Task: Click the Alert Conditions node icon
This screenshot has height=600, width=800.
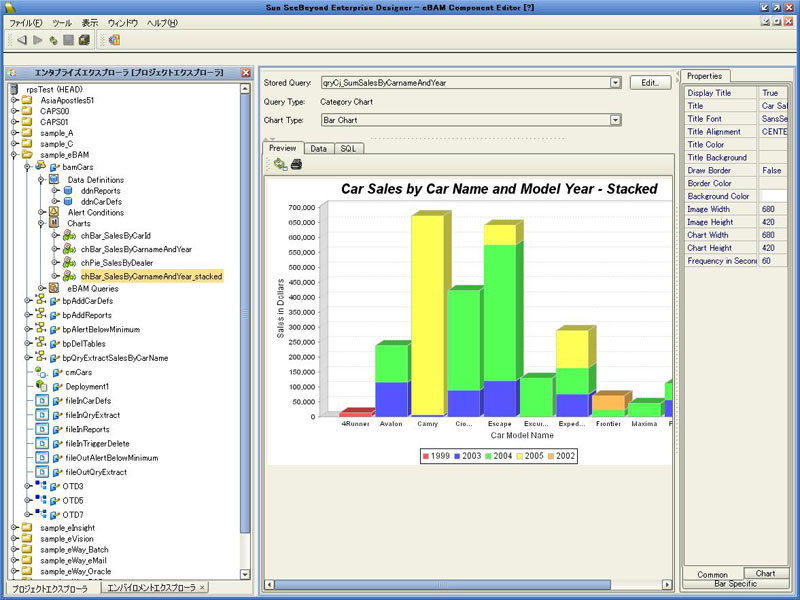Action: coord(54,212)
